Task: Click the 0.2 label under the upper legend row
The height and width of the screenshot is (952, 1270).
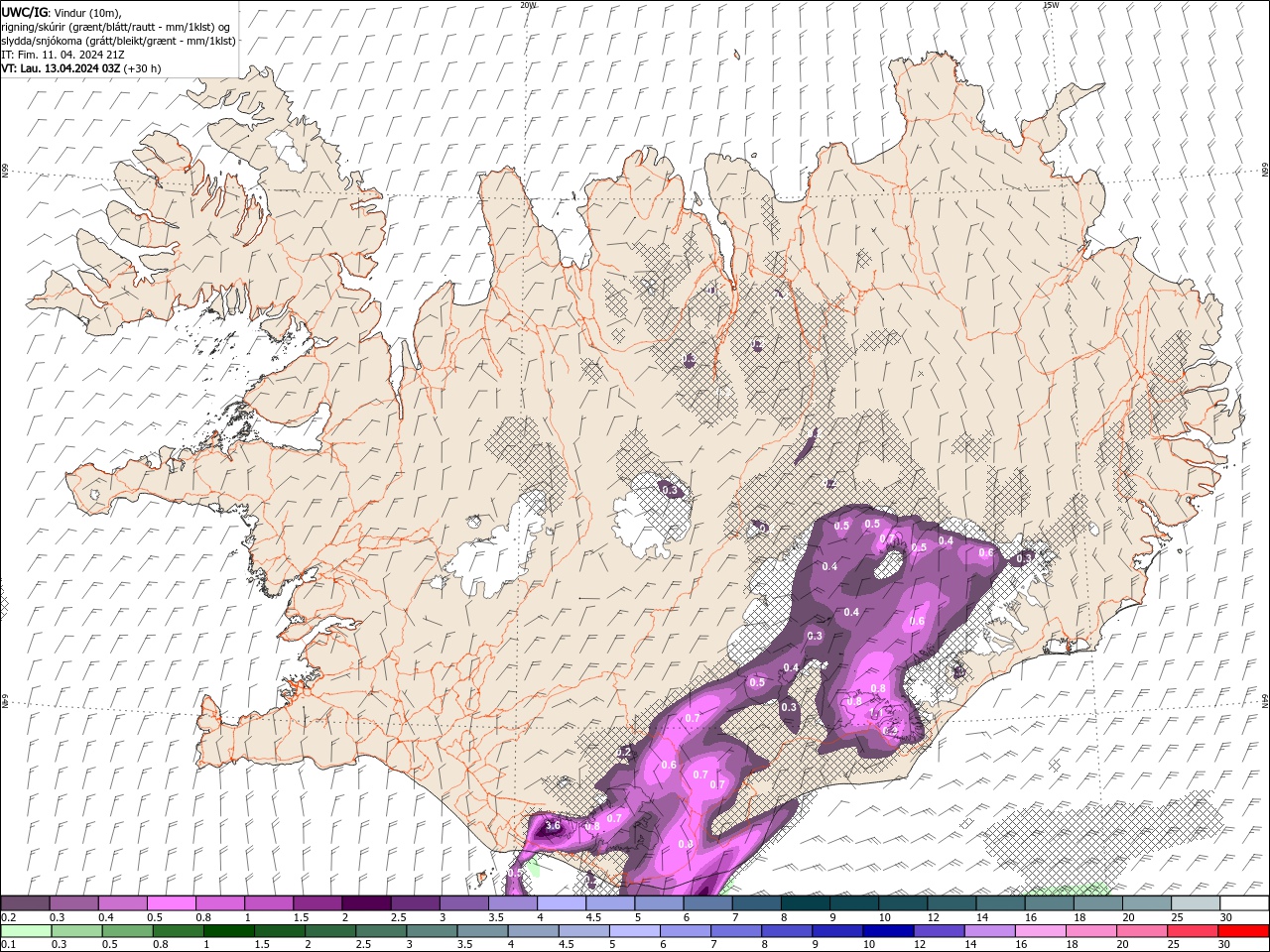Action: coord(8,917)
